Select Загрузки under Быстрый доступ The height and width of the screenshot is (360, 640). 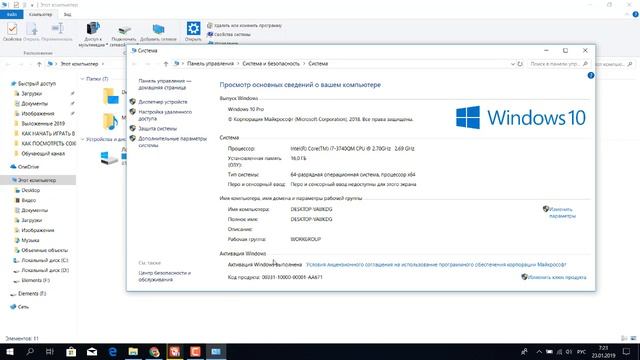point(31,93)
